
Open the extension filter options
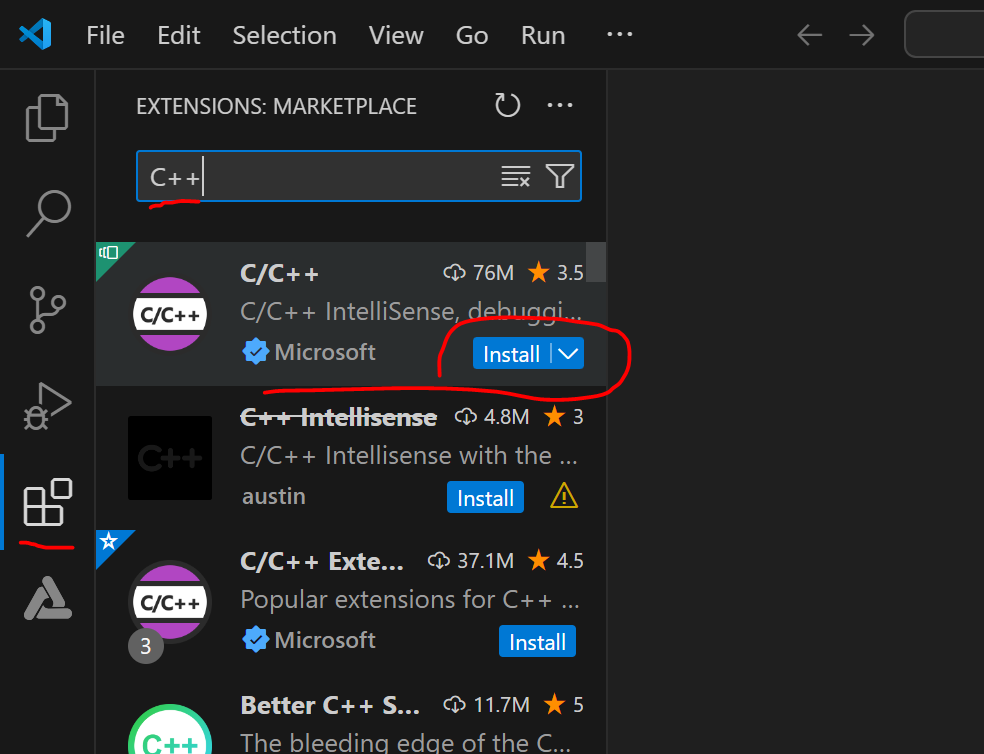pos(559,176)
